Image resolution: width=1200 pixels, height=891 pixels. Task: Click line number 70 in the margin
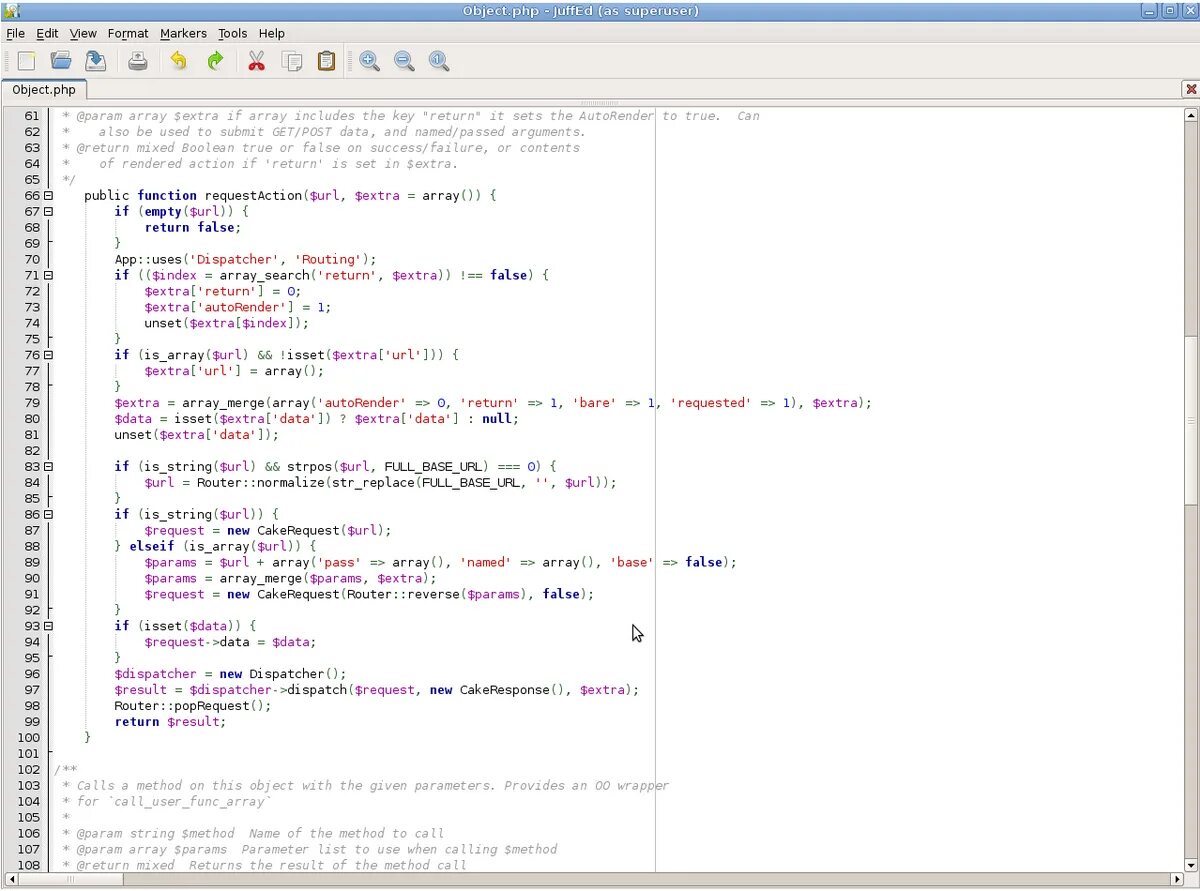click(32, 259)
